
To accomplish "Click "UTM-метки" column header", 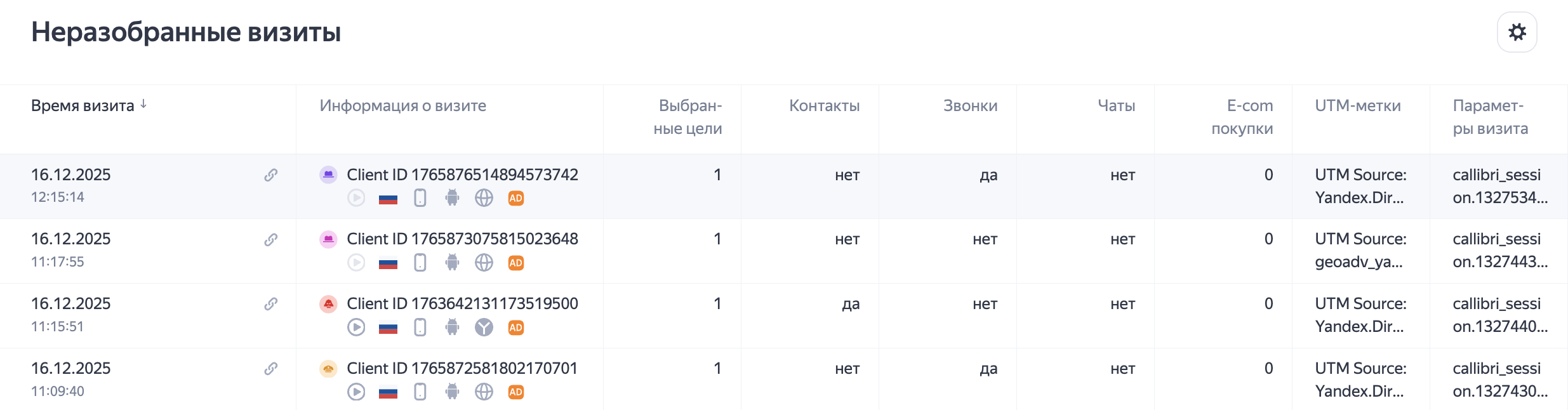I will pos(1357,106).
